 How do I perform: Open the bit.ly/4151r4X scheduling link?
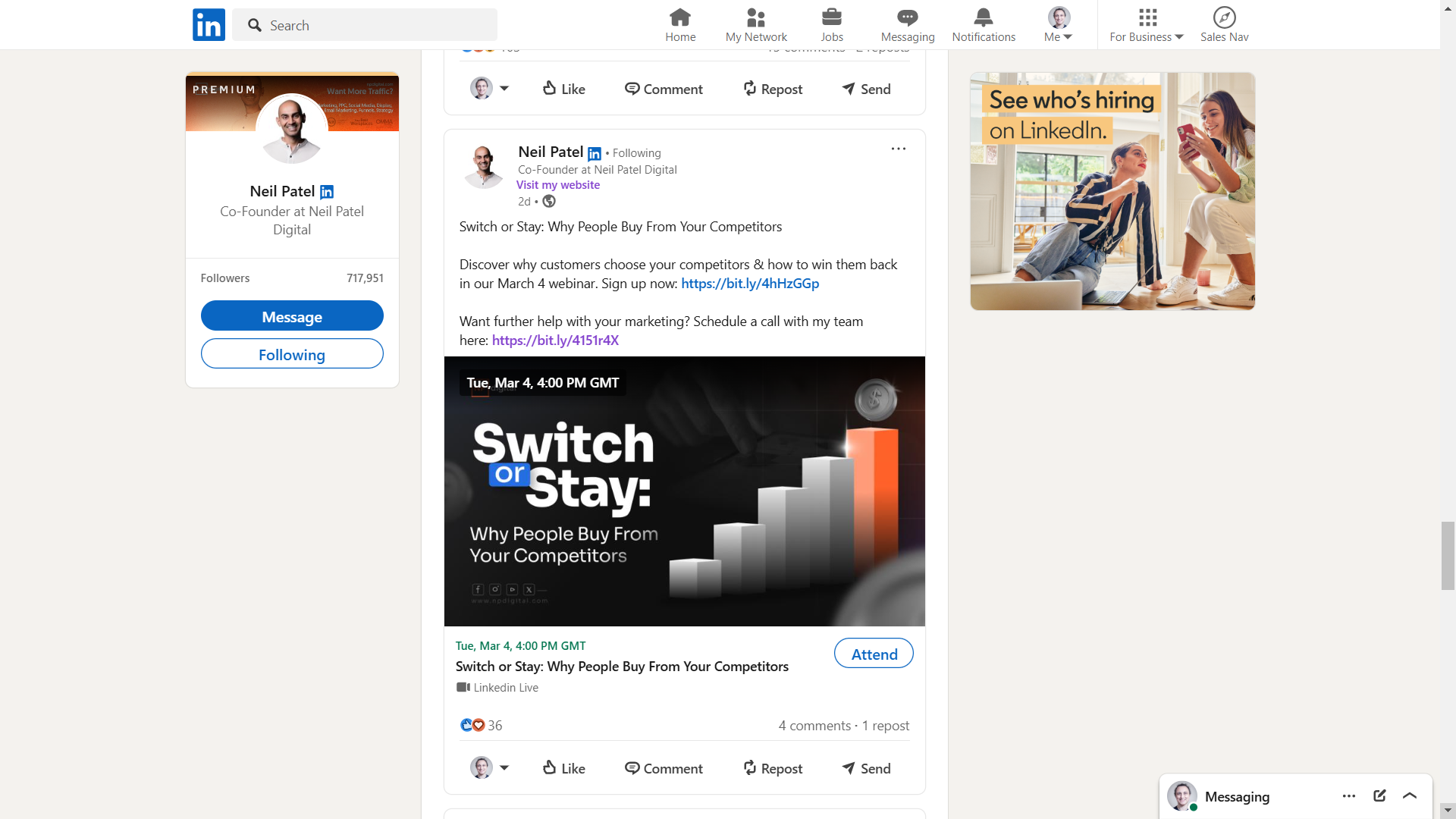coord(555,340)
